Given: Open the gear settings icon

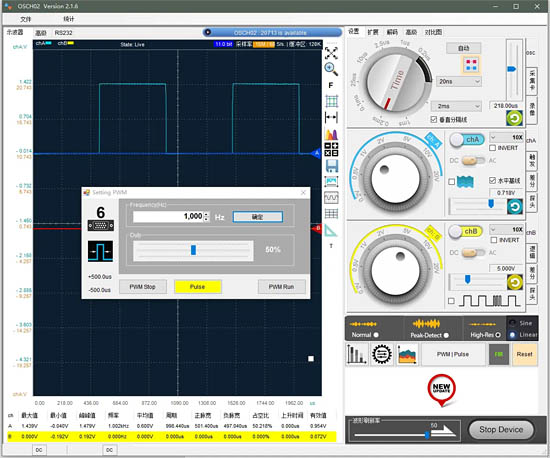Looking at the screenshot, I should coord(382,354).
